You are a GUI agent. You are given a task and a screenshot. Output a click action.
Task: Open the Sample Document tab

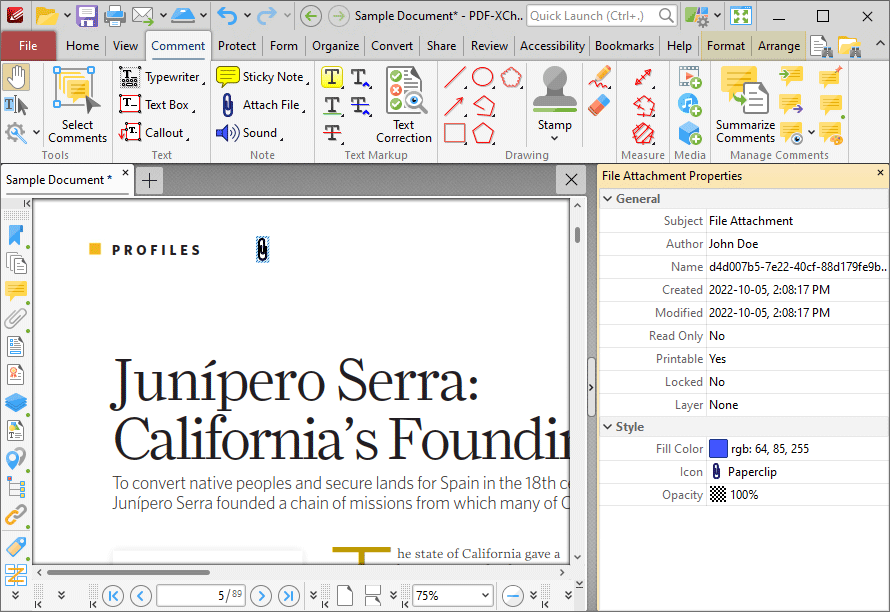pos(59,180)
